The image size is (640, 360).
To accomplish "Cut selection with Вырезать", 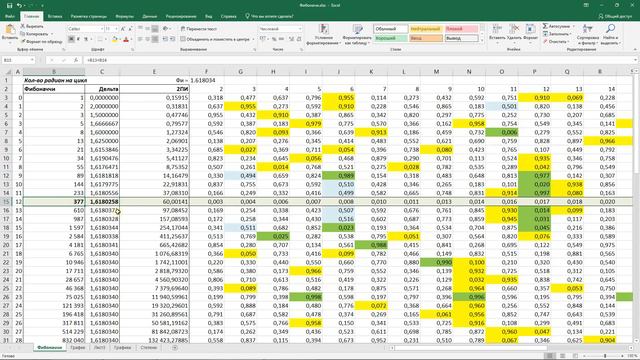I will 32,26.
